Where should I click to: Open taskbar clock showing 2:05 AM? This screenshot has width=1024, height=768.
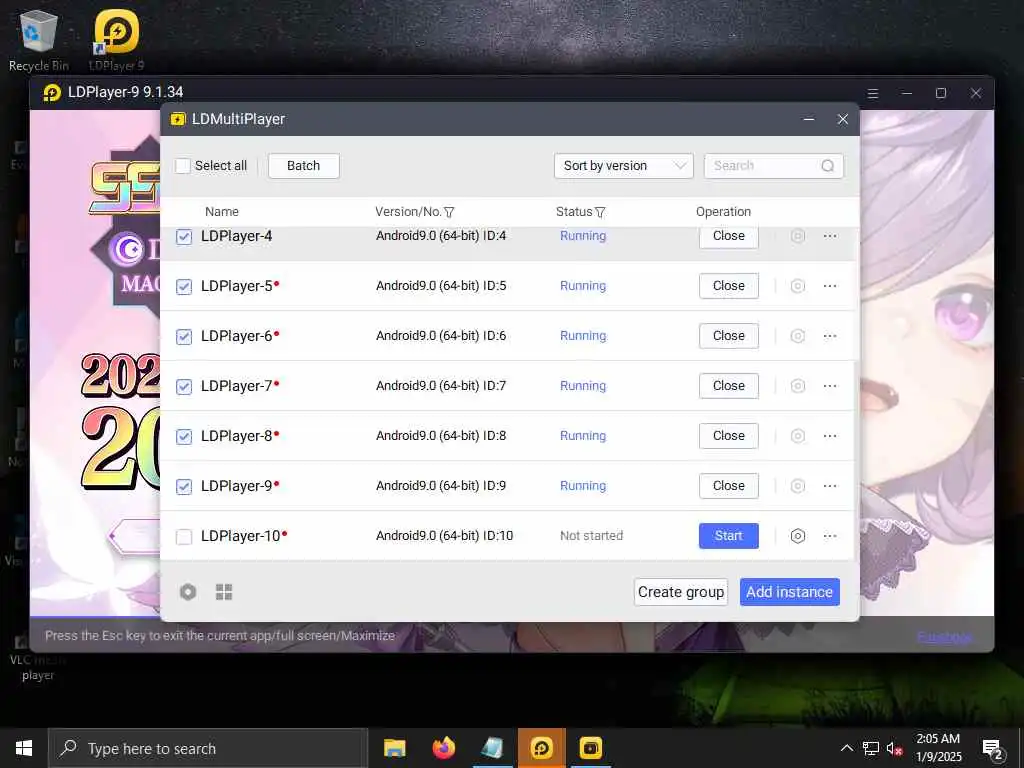(938, 748)
